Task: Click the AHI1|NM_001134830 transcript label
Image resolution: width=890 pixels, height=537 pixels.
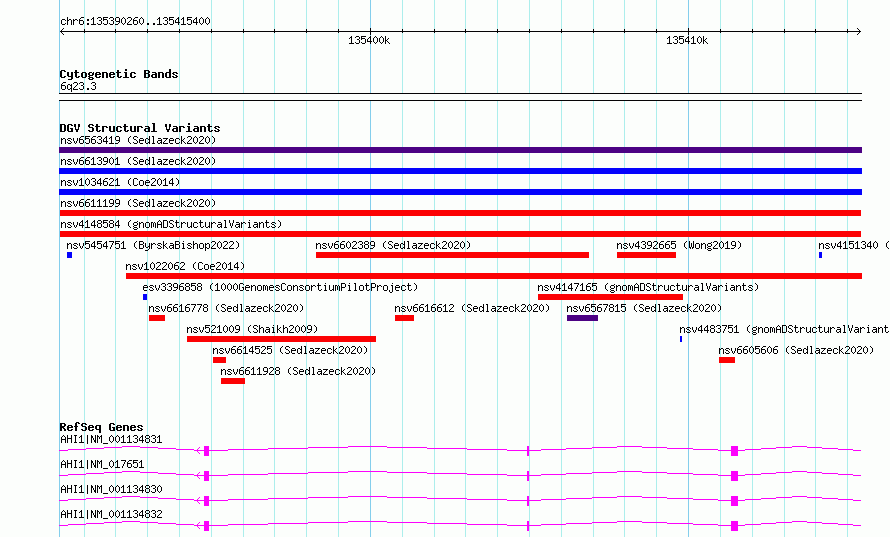Action: click(111, 489)
